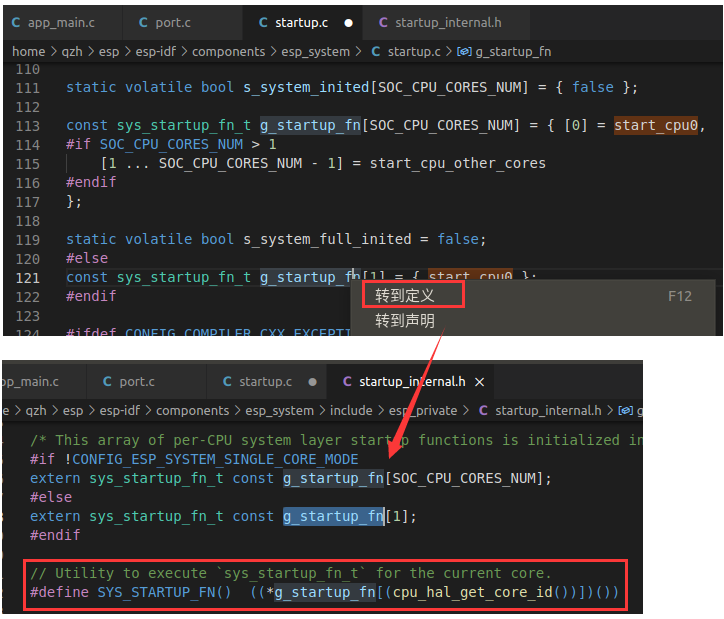Click 'esp_system' breadcrumb in upper editor

[x=315, y=52]
